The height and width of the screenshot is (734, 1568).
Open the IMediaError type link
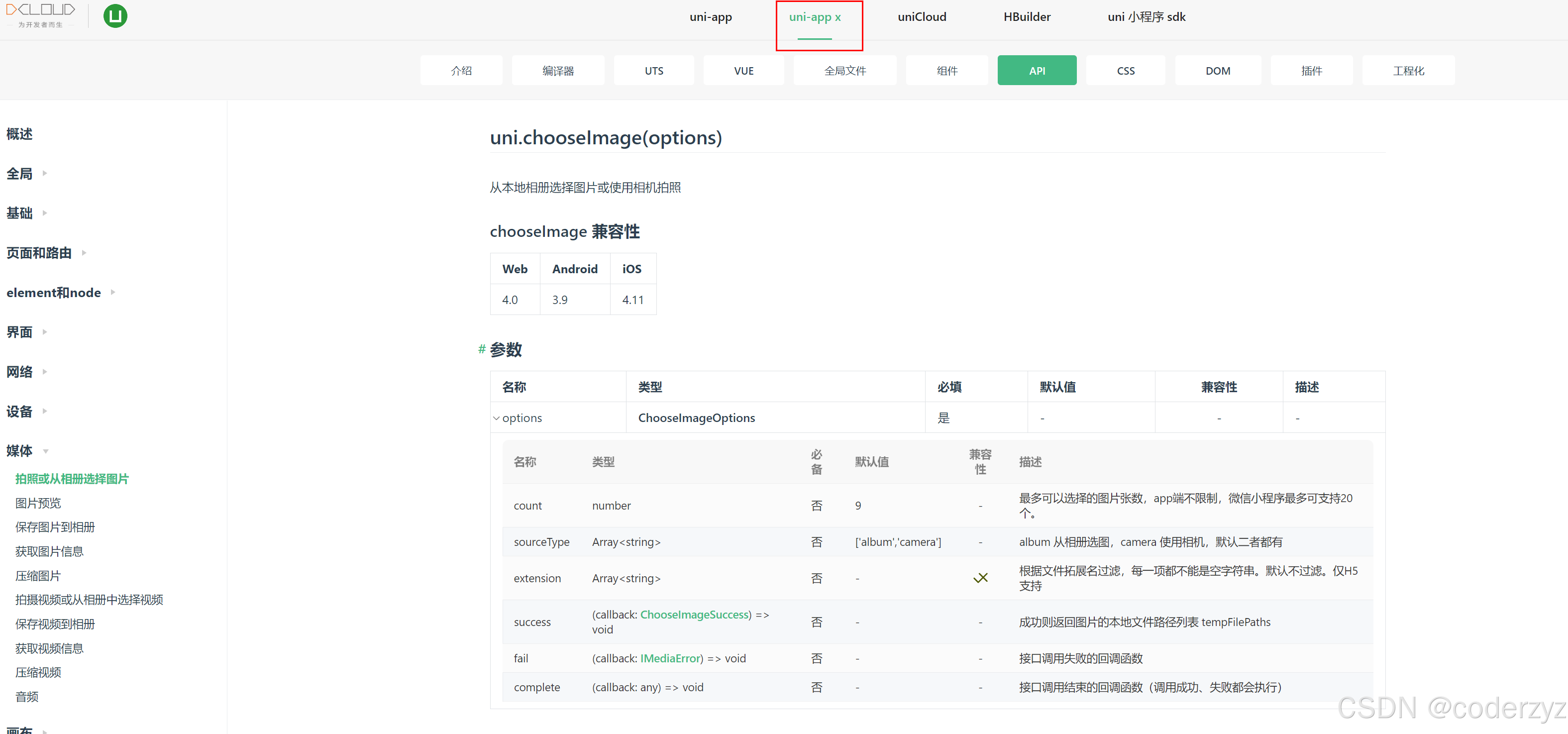(x=670, y=658)
